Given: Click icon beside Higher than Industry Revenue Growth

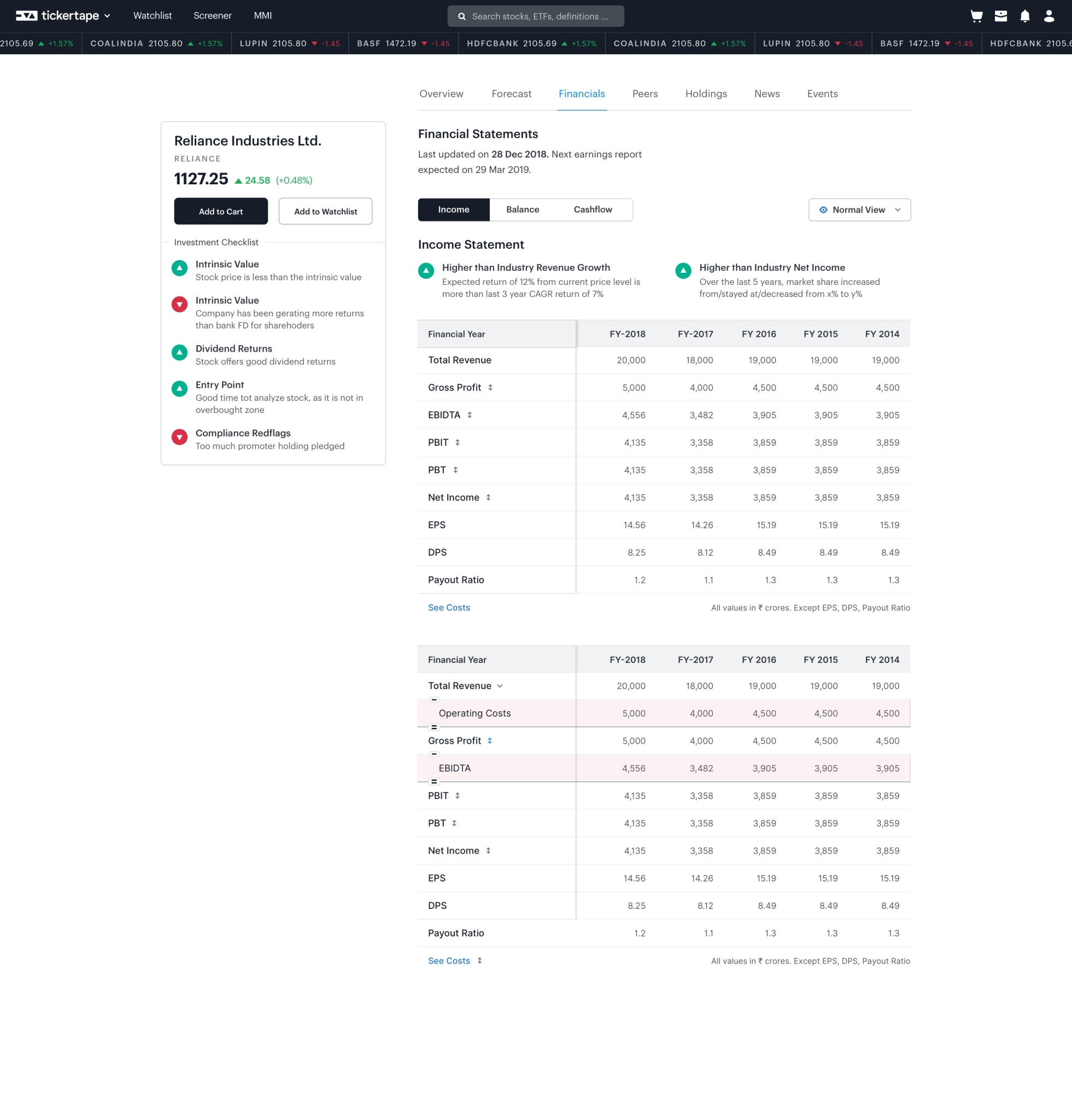Looking at the screenshot, I should (426, 271).
